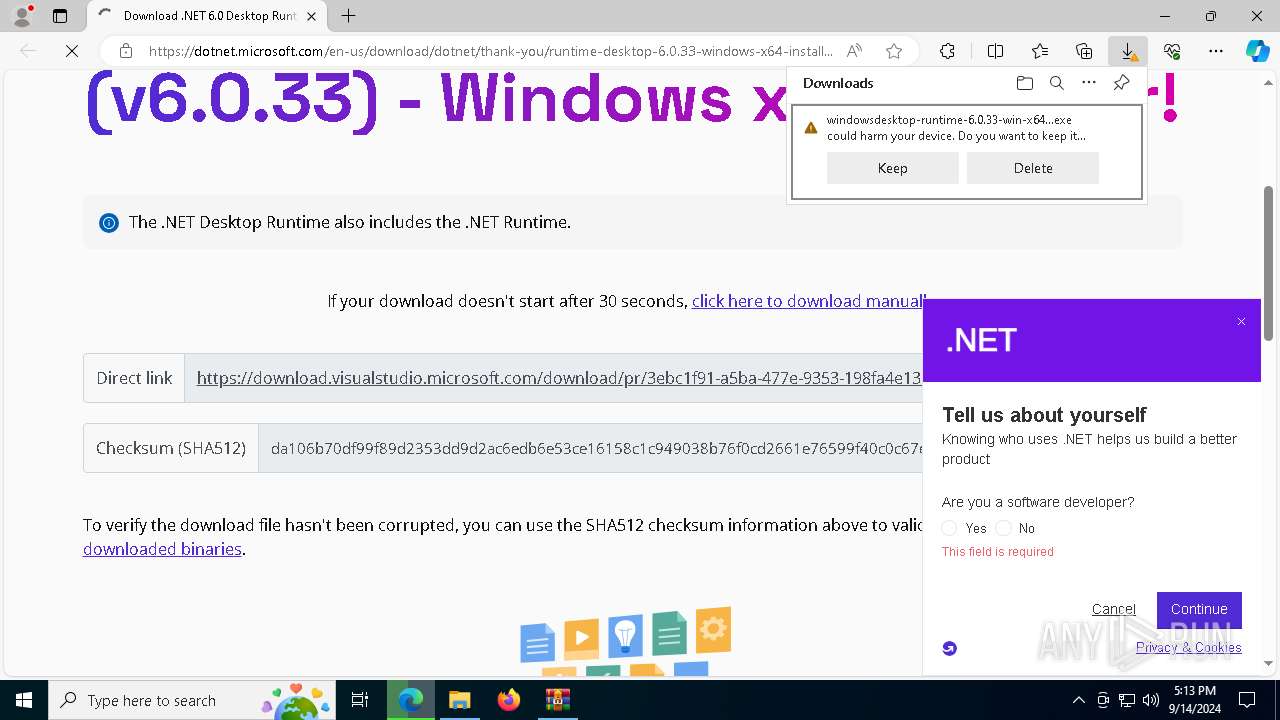
Task: Close the .NET survey popup
Action: (x=1241, y=322)
